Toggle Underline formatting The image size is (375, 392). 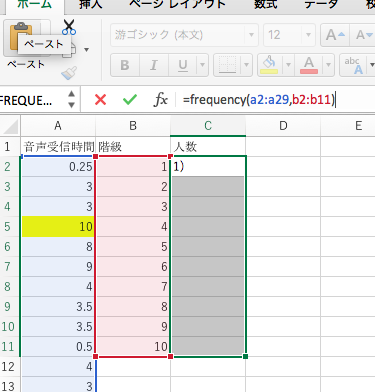tap(183, 65)
